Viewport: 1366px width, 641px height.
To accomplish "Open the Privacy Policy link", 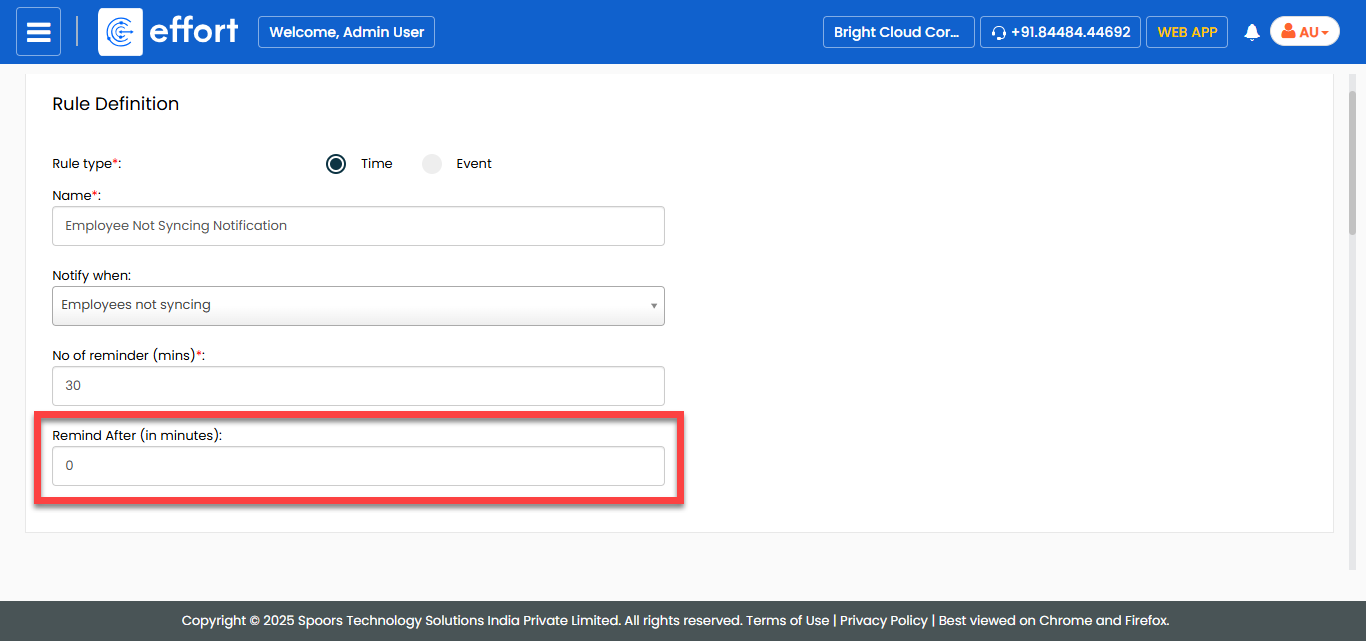I will click(x=883, y=621).
